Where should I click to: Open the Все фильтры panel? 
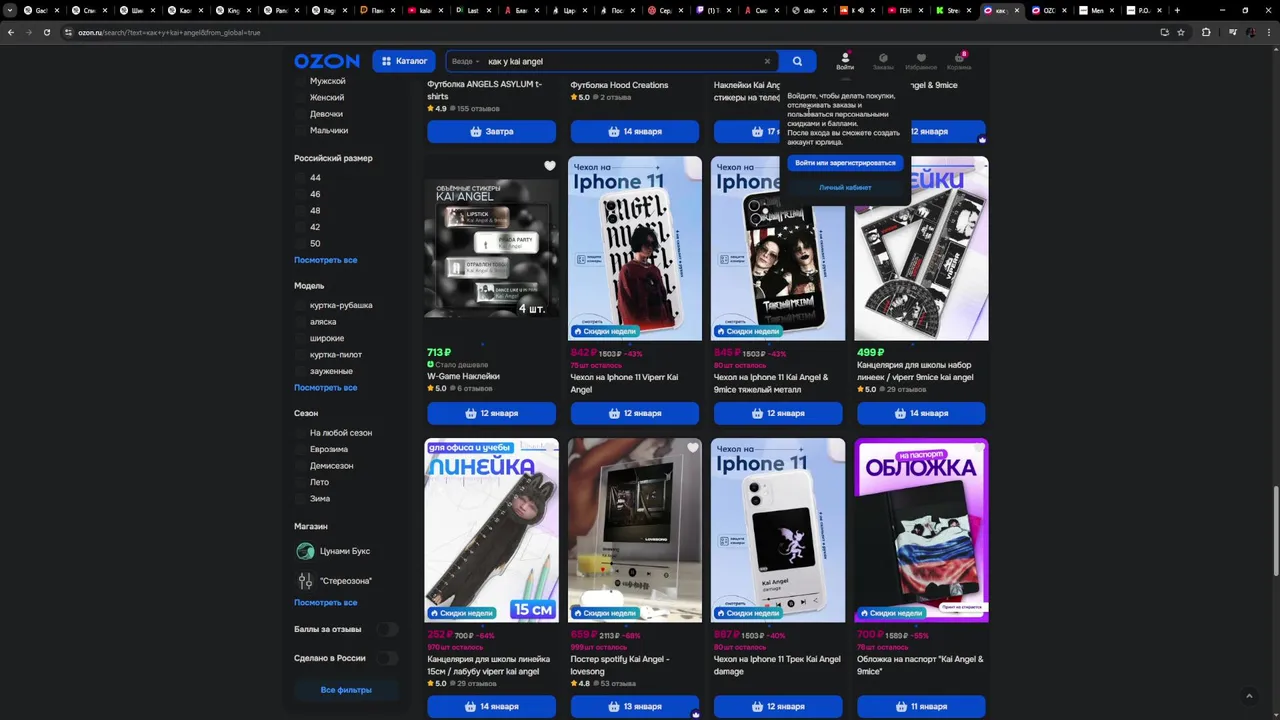[x=346, y=690]
